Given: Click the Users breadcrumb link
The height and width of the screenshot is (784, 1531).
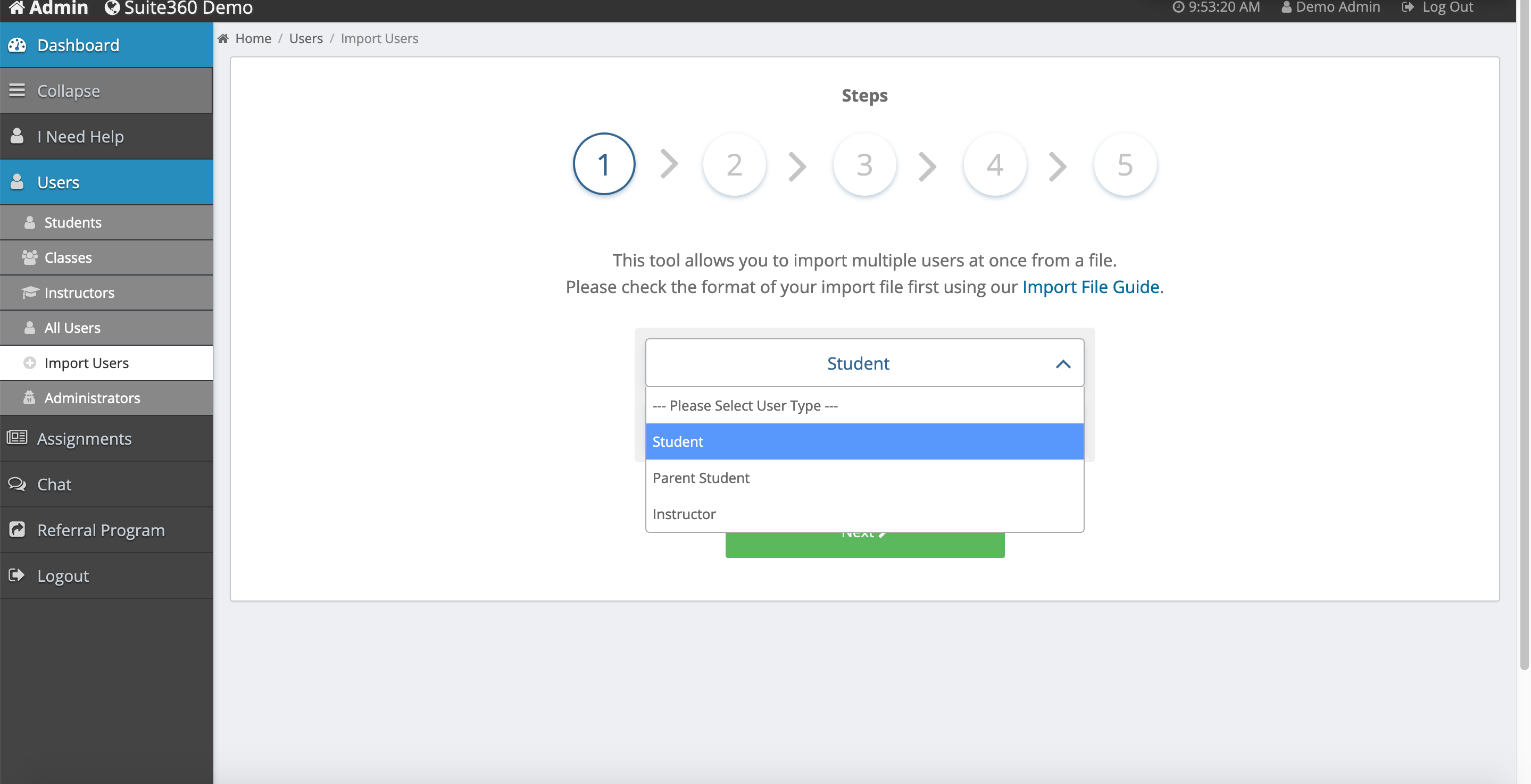Looking at the screenshot, I should 305,39.
